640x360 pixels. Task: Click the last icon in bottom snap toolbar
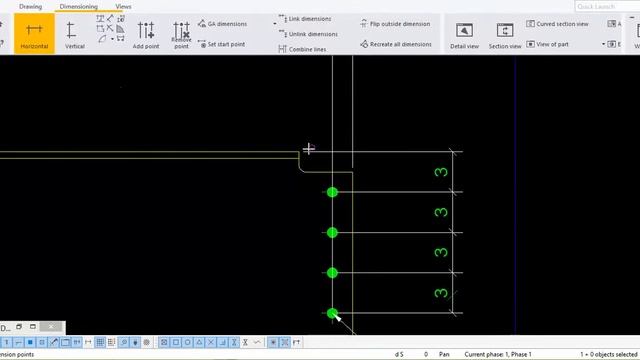point(296,342)
